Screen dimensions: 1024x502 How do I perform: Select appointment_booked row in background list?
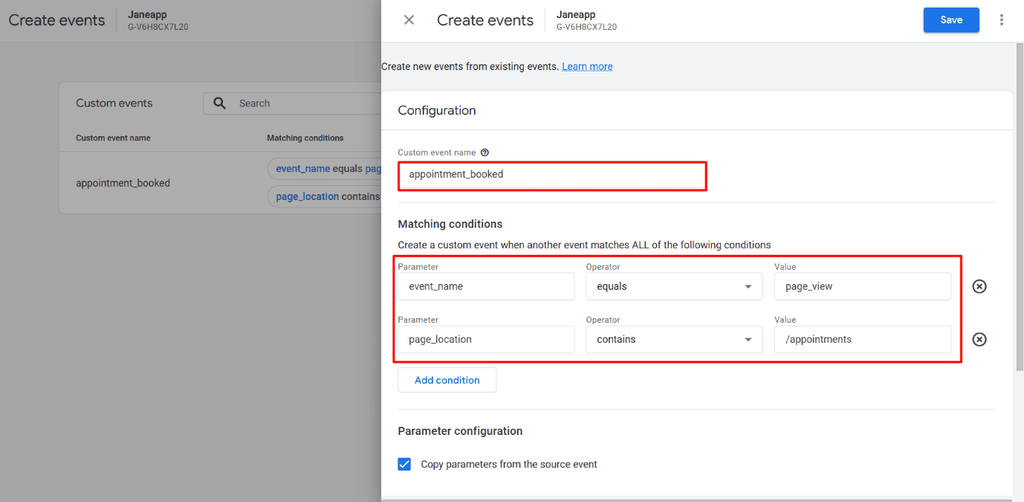(220, 183)
